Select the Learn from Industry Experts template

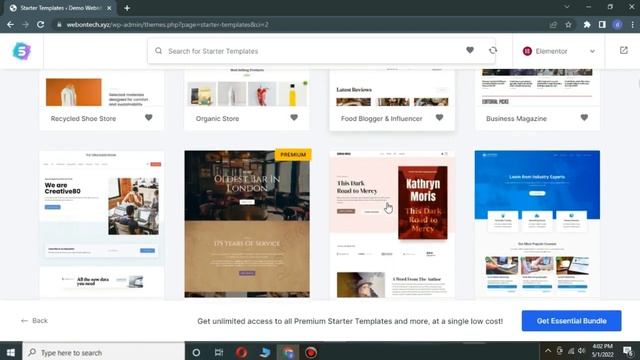[x=537, y=224]
